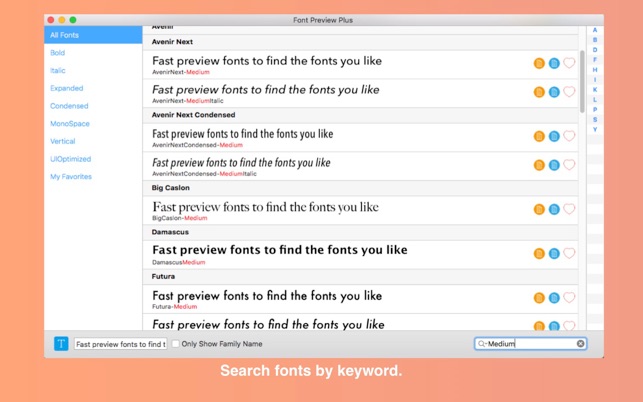
Task: Click the Medium search field
Action: click(531, 344)
